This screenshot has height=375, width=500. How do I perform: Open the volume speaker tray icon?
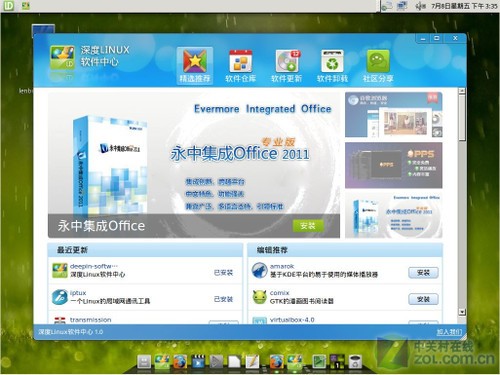tap(421, 6)
